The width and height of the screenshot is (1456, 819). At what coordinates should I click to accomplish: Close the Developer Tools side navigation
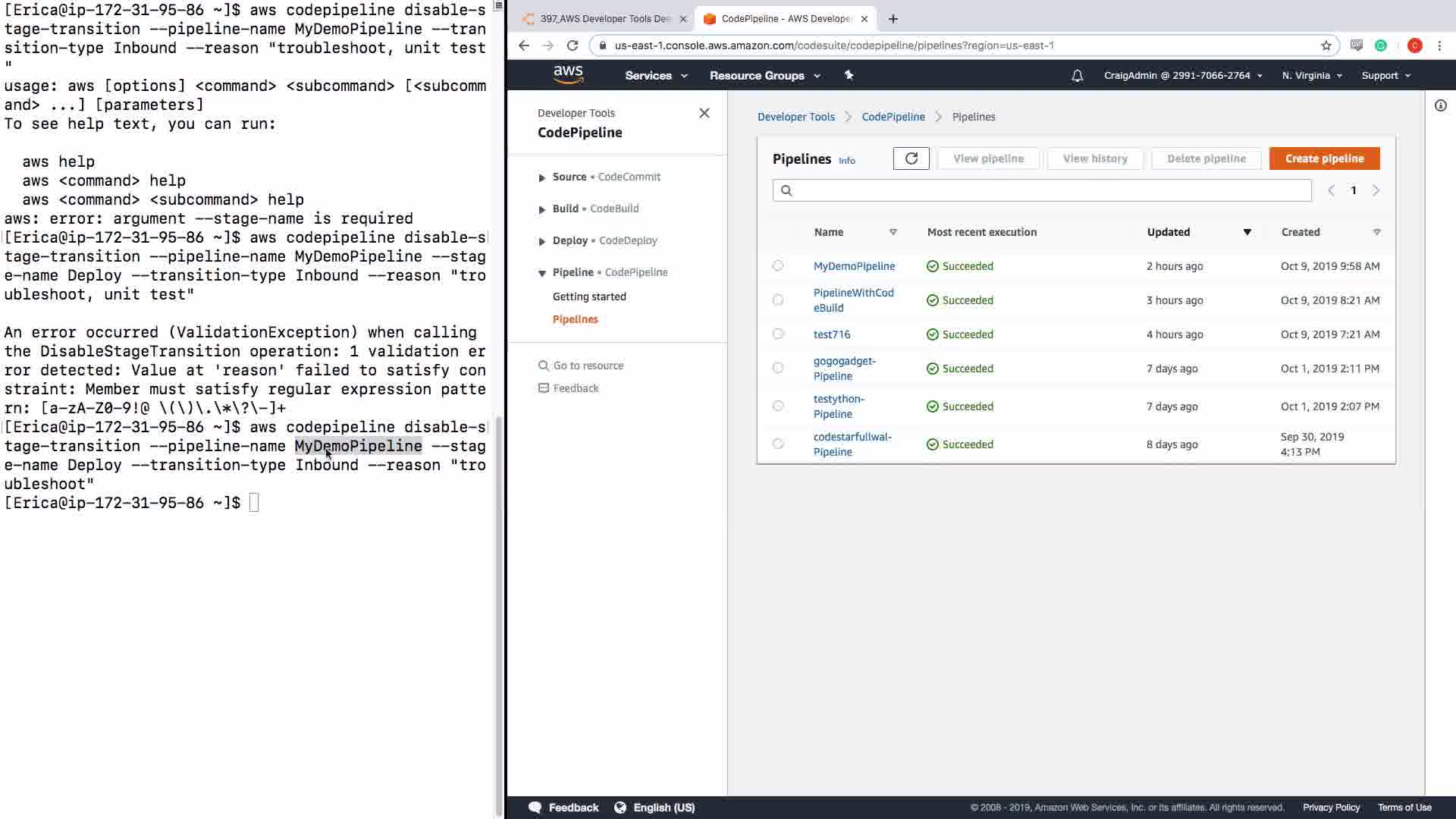tap(704, 113)
